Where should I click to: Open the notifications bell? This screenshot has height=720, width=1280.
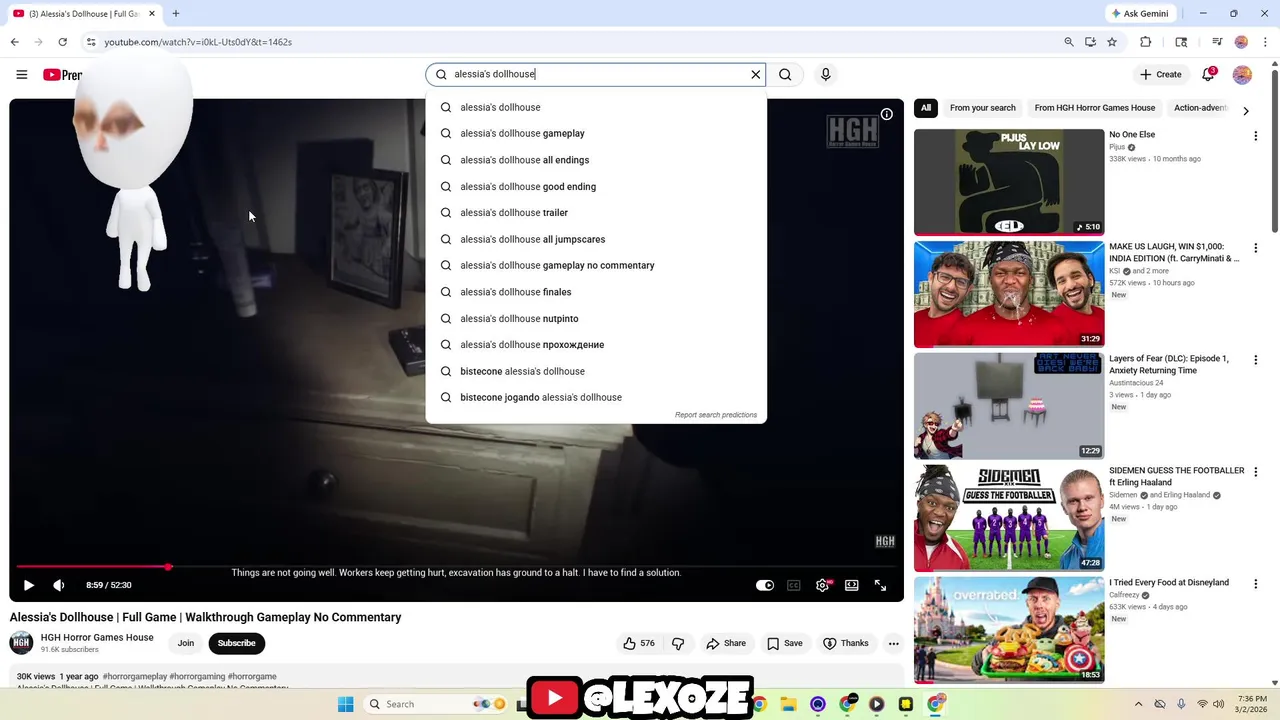coord(1207,74)
